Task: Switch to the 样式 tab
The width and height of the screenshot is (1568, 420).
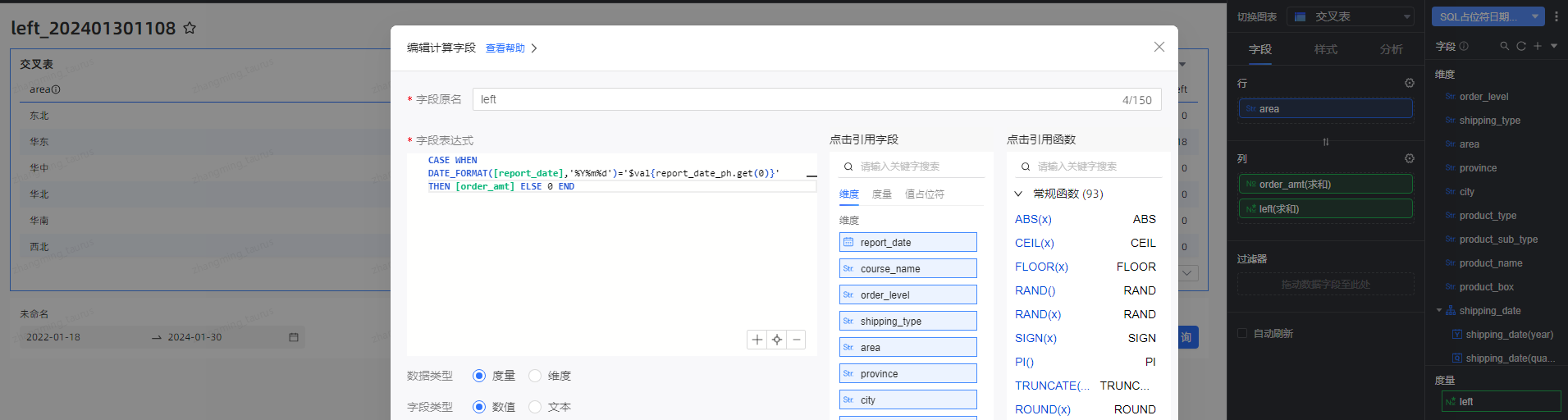Action: tap(1325, 49)
